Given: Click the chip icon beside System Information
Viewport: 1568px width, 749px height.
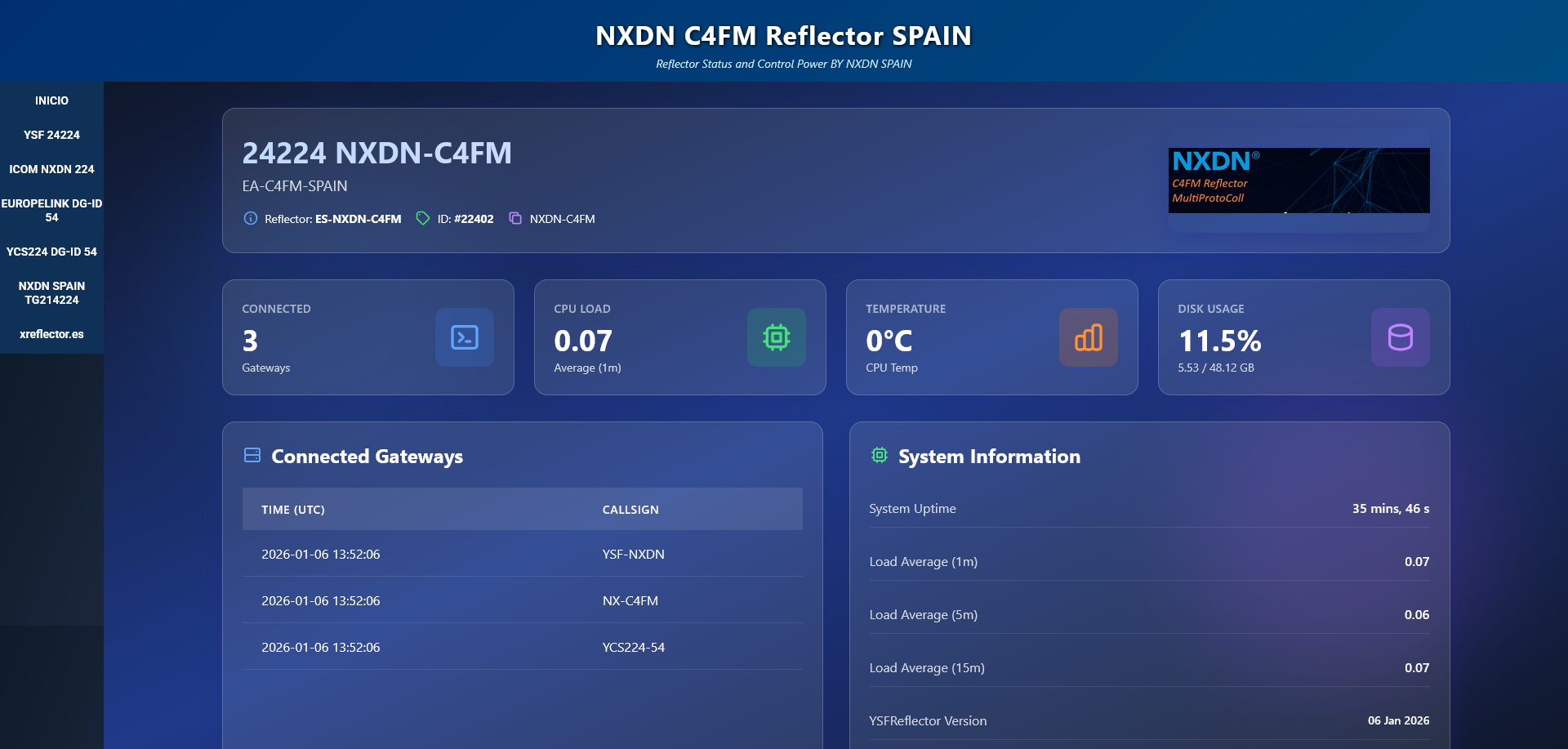Looking at the screenshot, I should 879,455.
